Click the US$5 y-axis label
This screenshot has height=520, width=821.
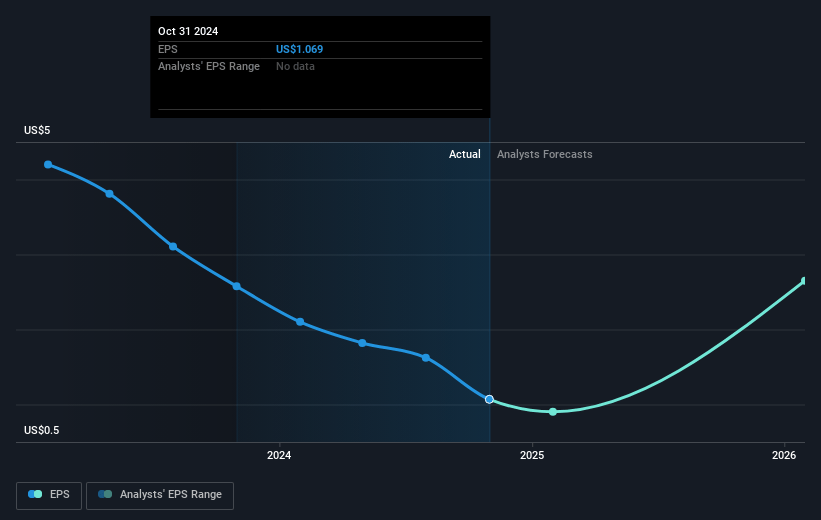pyautogui.click(x=37, y=130)
